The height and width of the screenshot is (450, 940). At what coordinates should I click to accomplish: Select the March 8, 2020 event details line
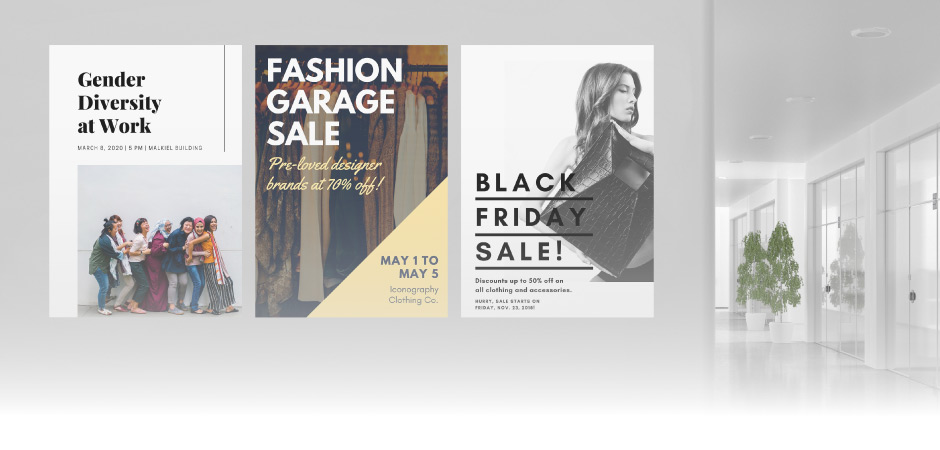tap(140, 148)
